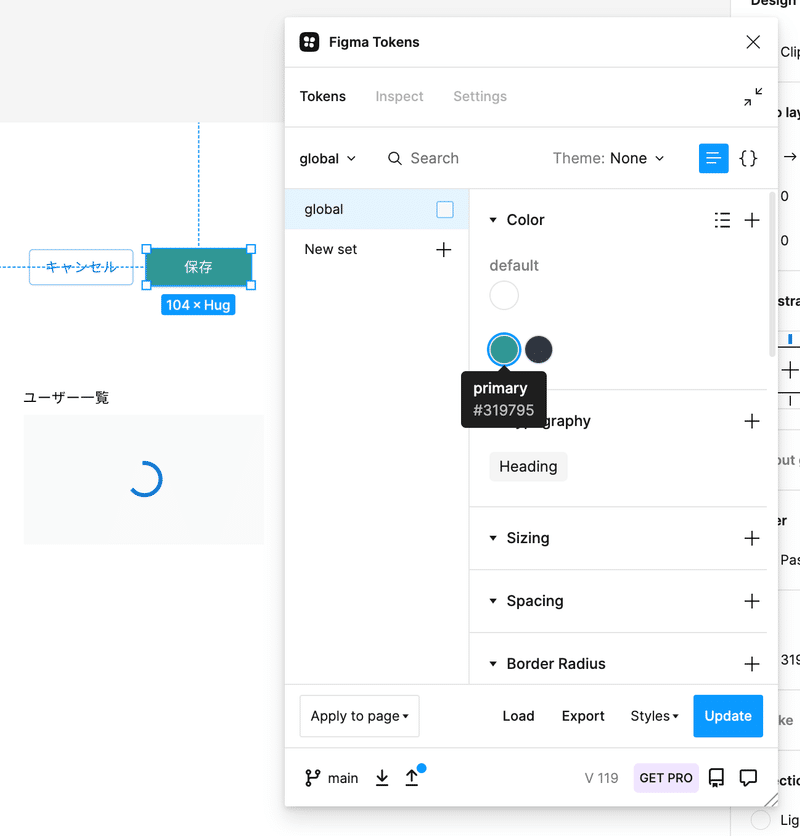
Task: Select the ユーザー一覧 frame label
Action: (66, 398)
